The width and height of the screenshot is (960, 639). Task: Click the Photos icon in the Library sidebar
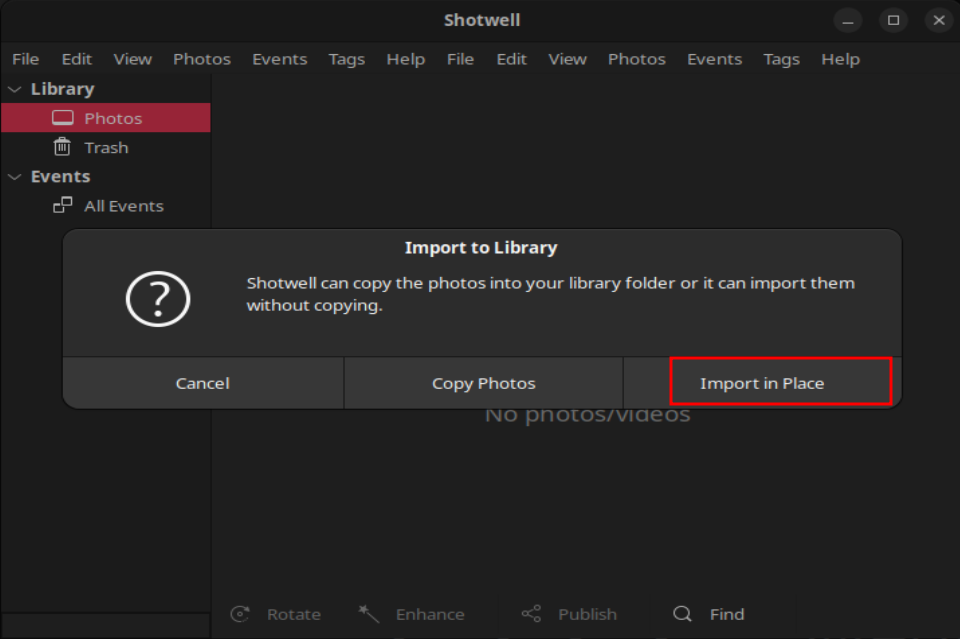point(62,118)
